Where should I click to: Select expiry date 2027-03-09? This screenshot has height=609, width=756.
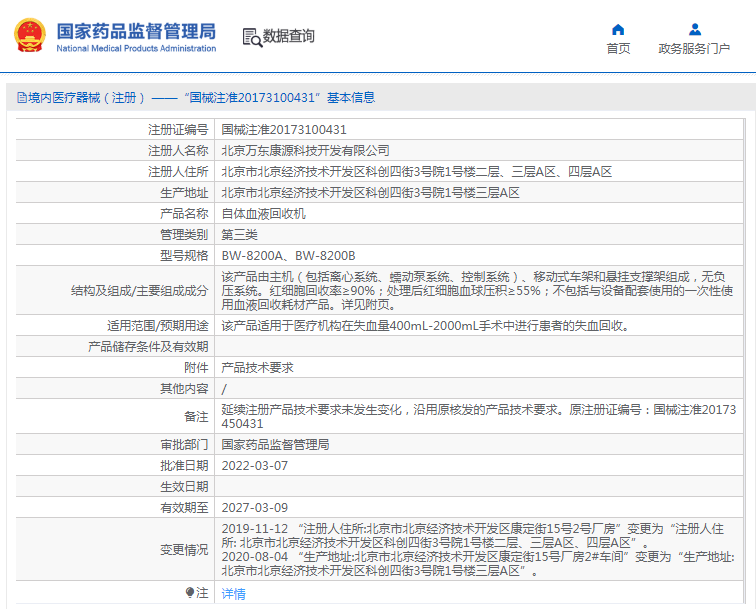coord(255,508)
